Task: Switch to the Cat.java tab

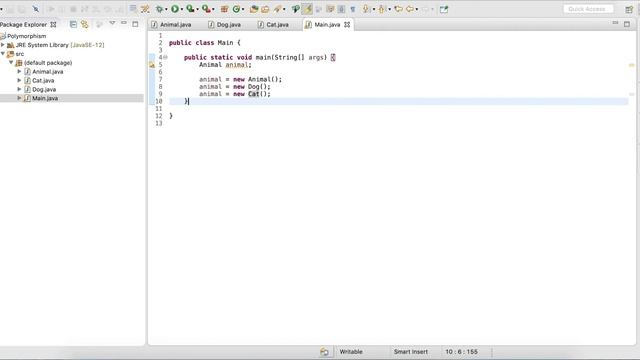Action: point(273,24)
